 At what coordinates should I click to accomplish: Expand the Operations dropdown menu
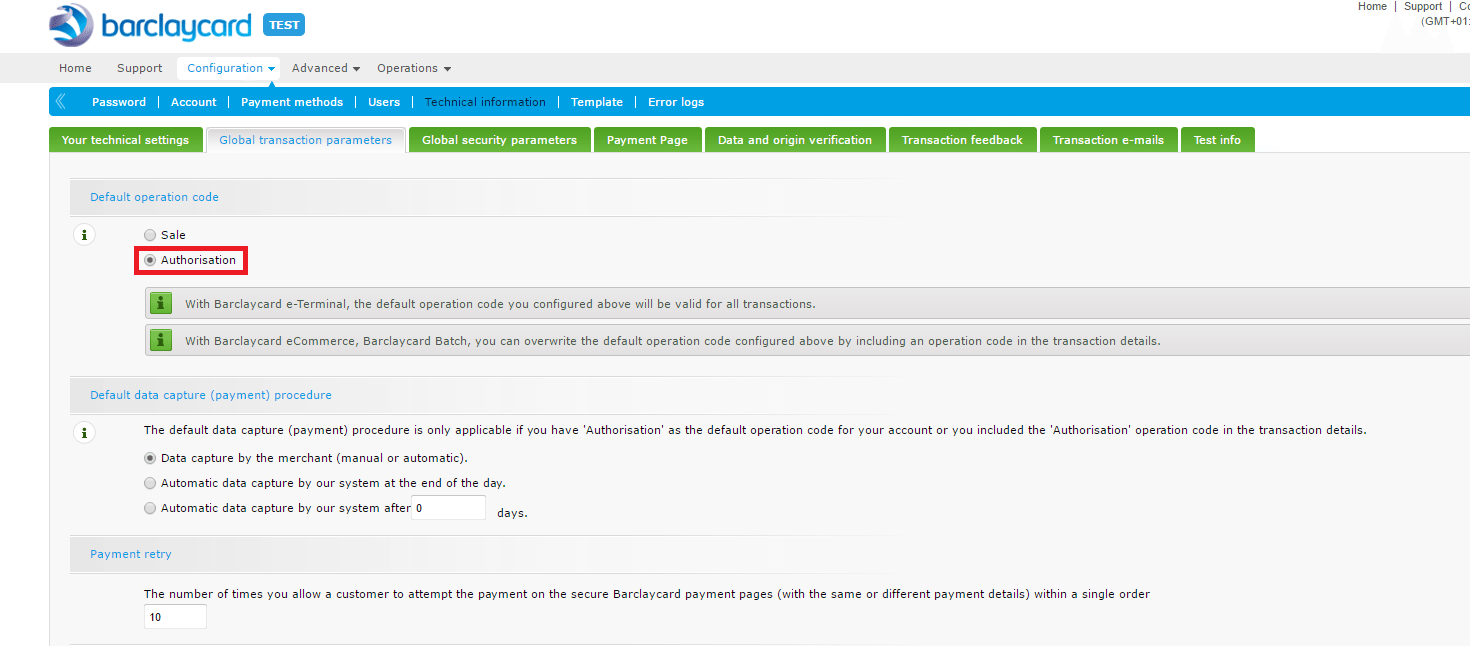tap(414, 68)
